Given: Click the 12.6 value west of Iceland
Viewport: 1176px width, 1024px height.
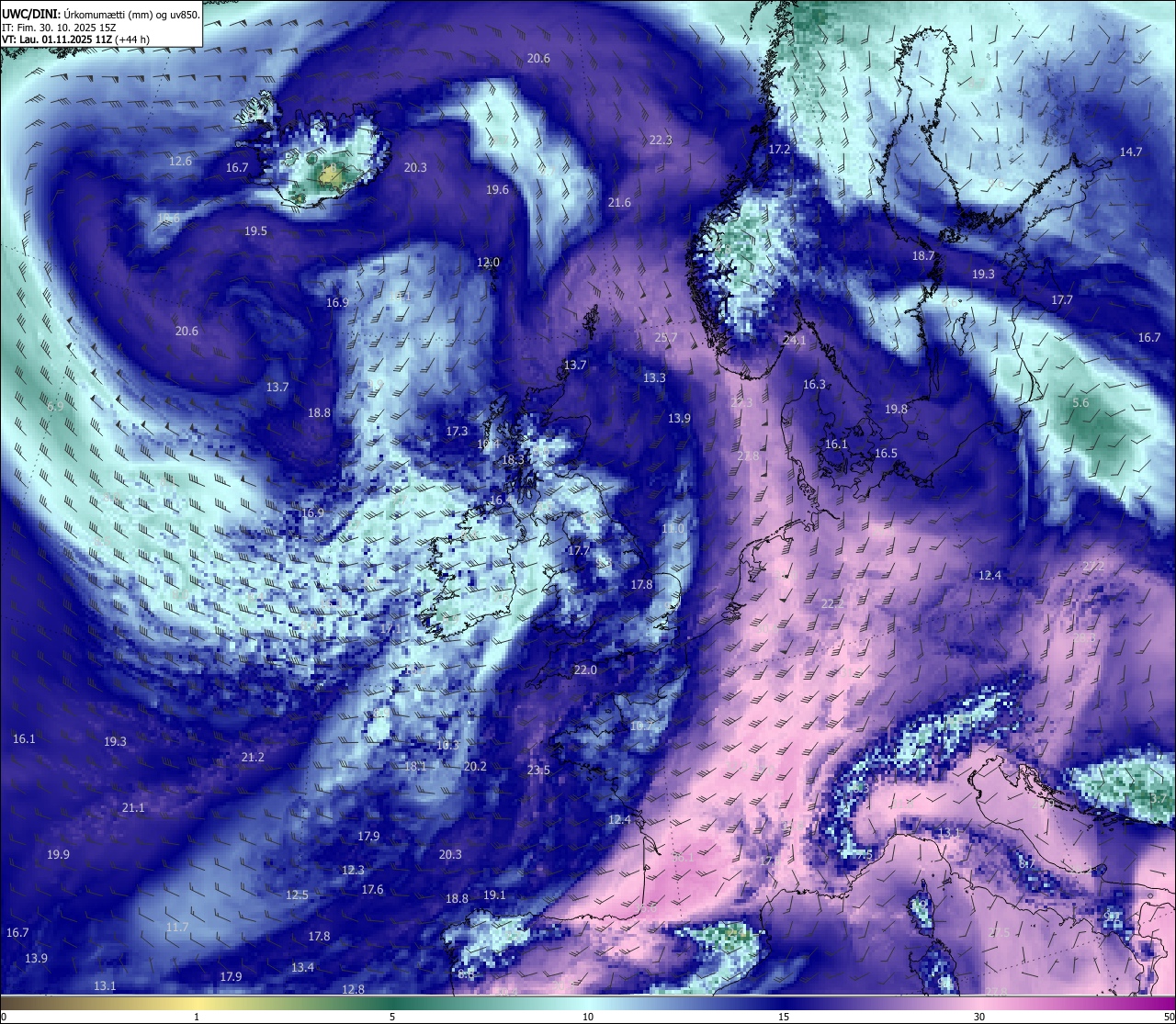Looking at the screenshot, I should coord(181,161).
